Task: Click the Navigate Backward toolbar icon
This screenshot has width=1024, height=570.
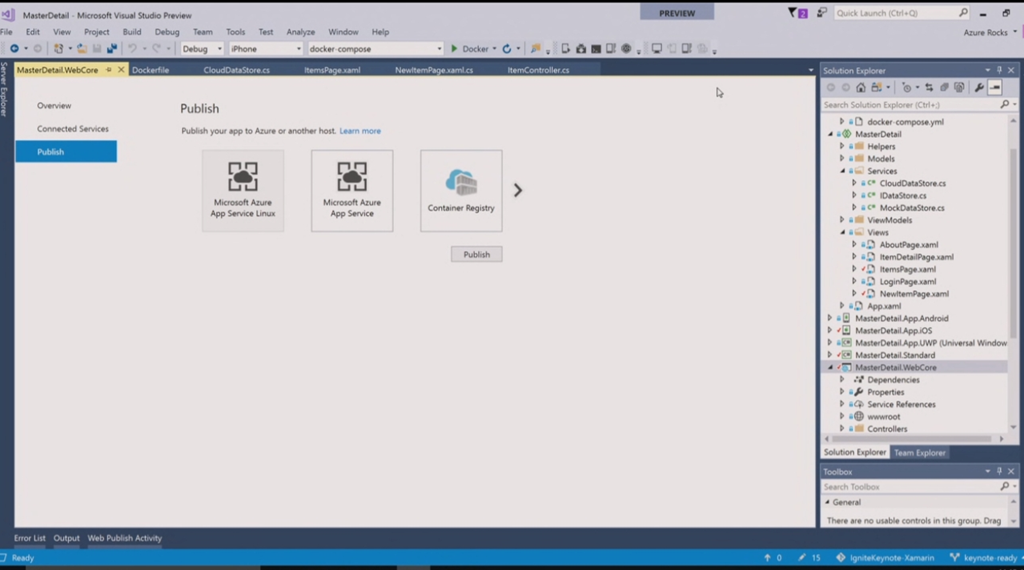Action: click(14, 49)
